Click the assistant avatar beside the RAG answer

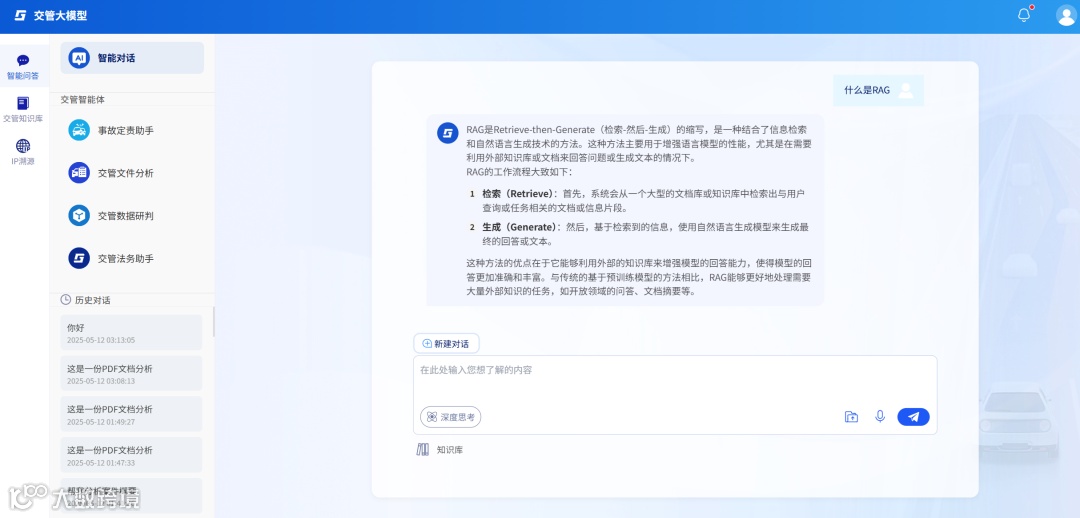[x=448, y=133]
